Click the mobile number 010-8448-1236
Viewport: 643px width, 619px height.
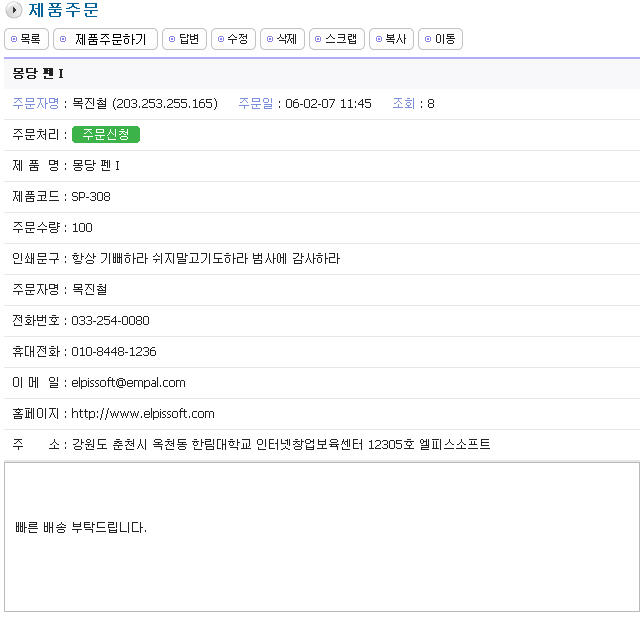pos(113,351)
